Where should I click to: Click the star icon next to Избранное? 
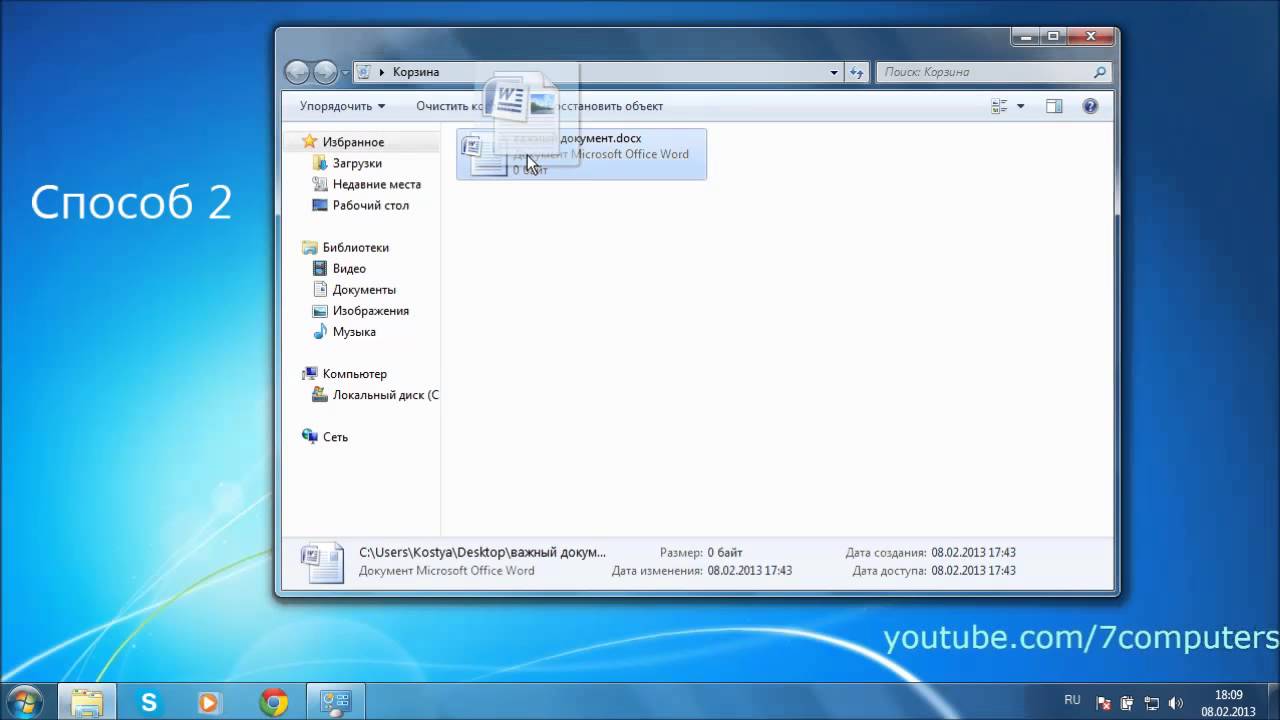pyautogui.click(x=310, y=142)
